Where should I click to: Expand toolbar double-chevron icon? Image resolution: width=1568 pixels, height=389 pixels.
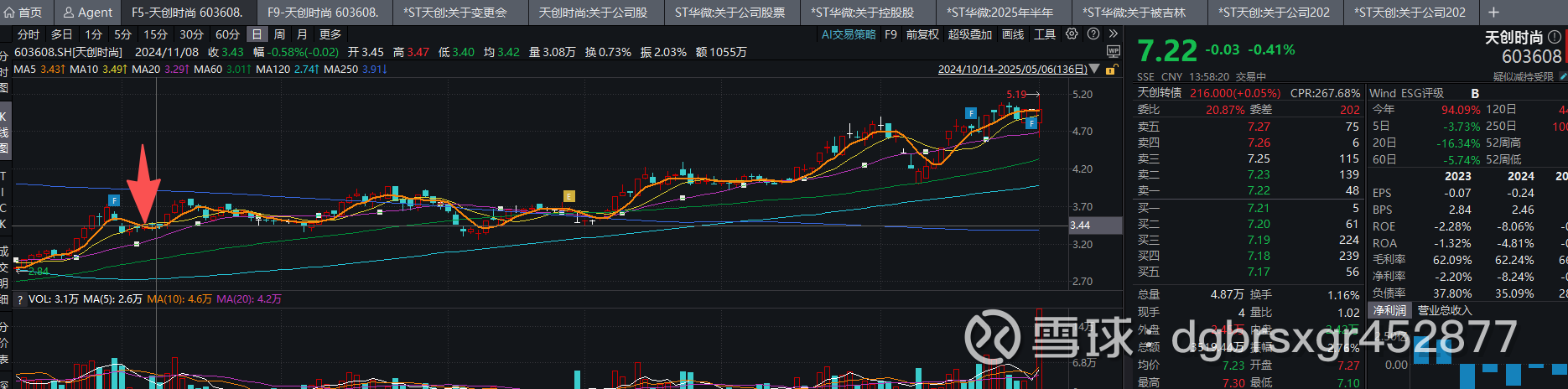pos(1113,34)
